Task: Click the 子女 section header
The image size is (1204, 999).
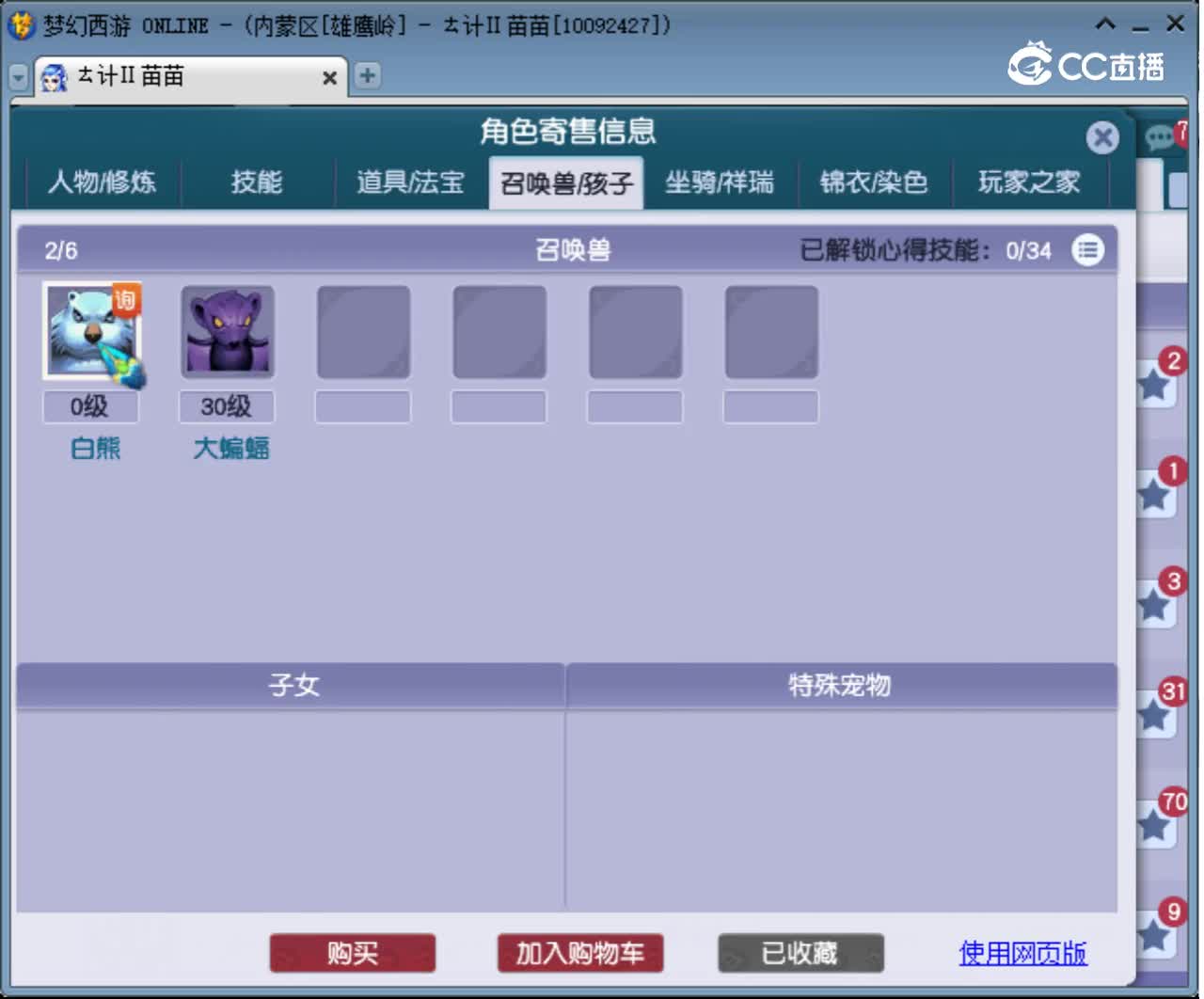Action: click(x=292, y=685)
